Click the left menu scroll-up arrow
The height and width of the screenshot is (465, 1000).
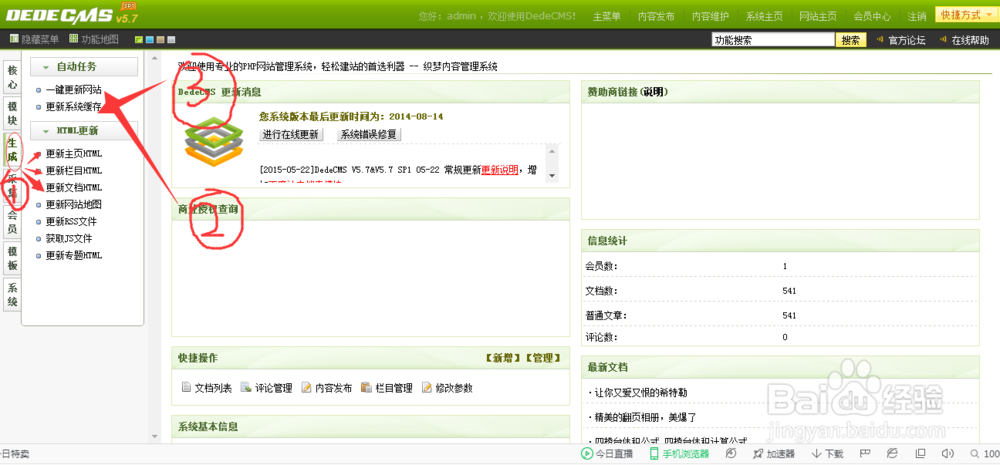(x=154, y=59)
